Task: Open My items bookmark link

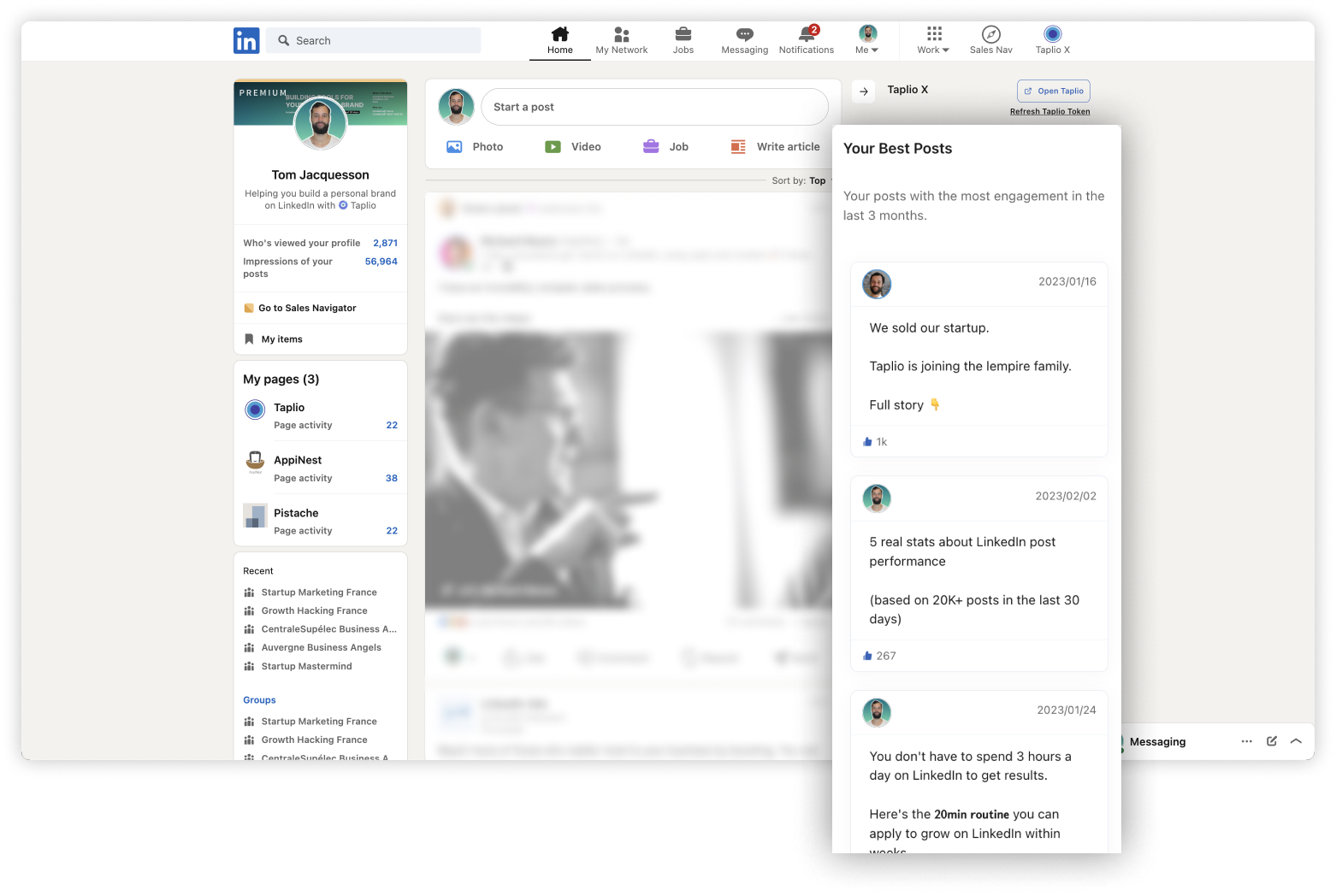Action: 282,339
